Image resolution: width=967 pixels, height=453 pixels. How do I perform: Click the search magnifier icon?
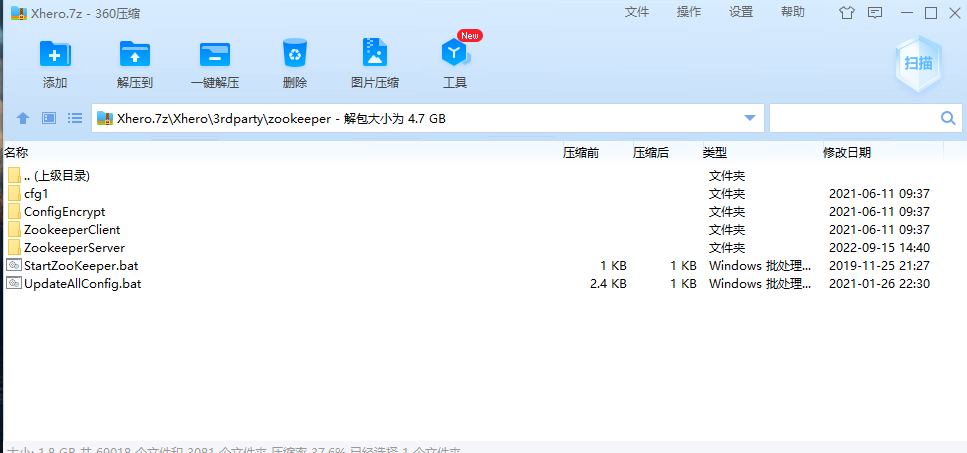tap(947, 118)
